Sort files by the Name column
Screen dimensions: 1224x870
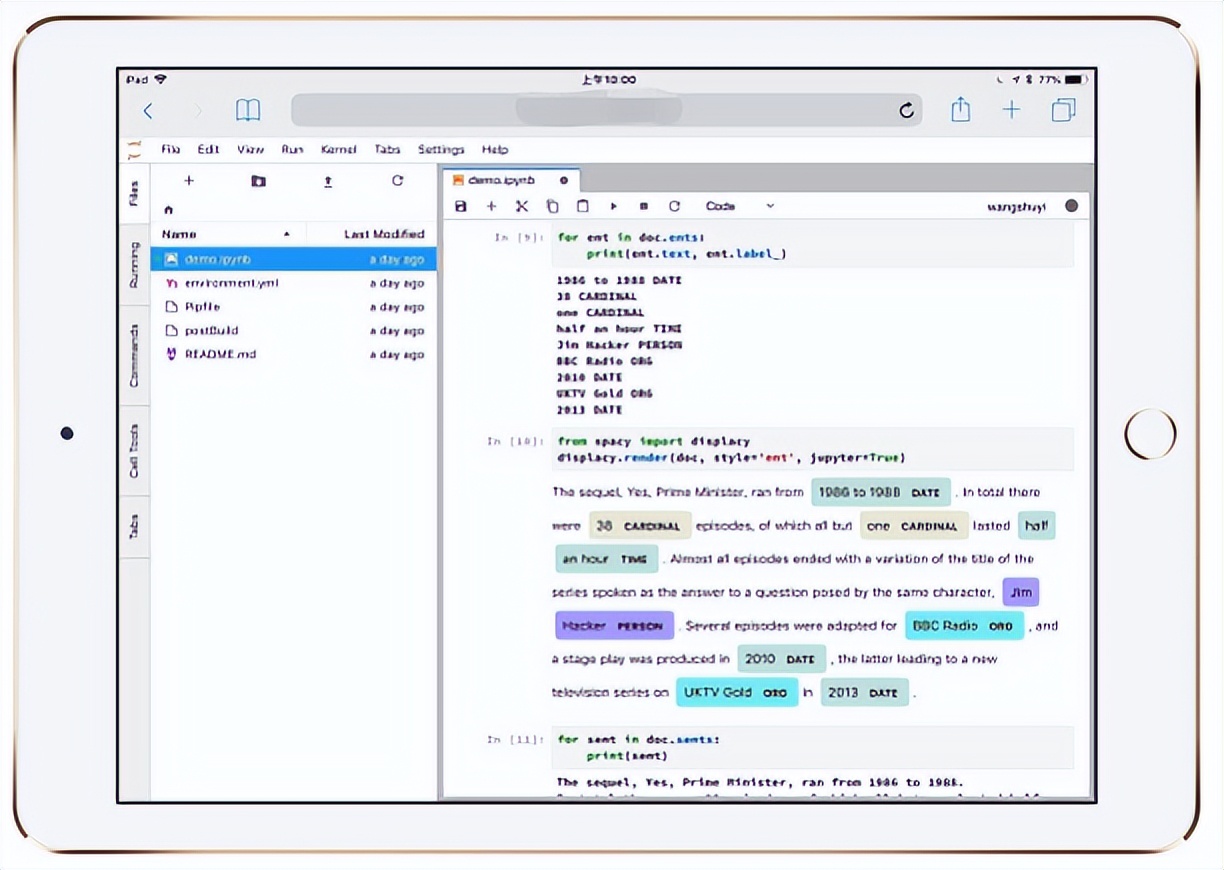pyautogui.click(x=180, y=234)
